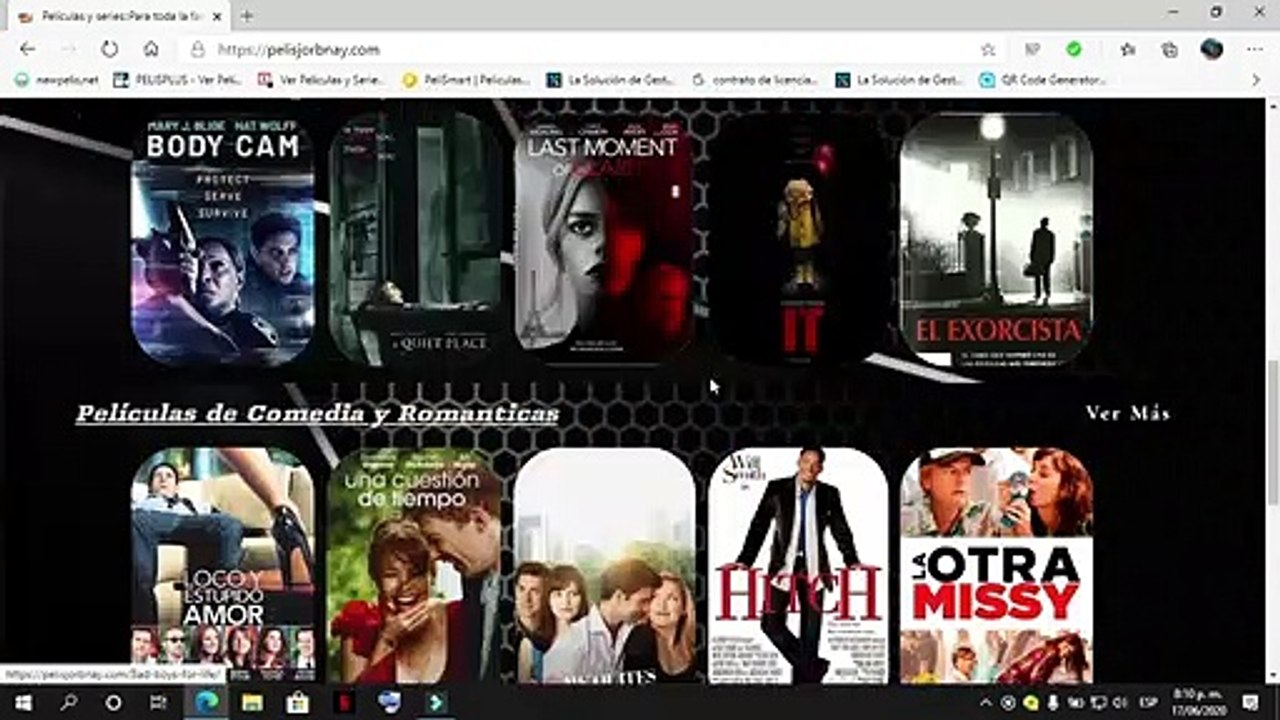Switch the ESP keyboard language indicator
1280x720 pixels.
pyautogui.click(x=1149, y=702)
